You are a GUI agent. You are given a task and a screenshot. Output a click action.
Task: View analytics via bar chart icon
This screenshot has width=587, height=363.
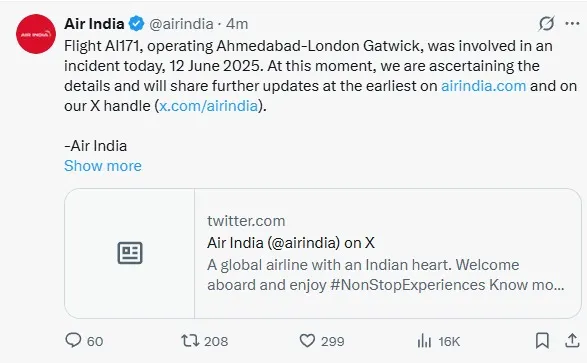click(x=424, y=341)
